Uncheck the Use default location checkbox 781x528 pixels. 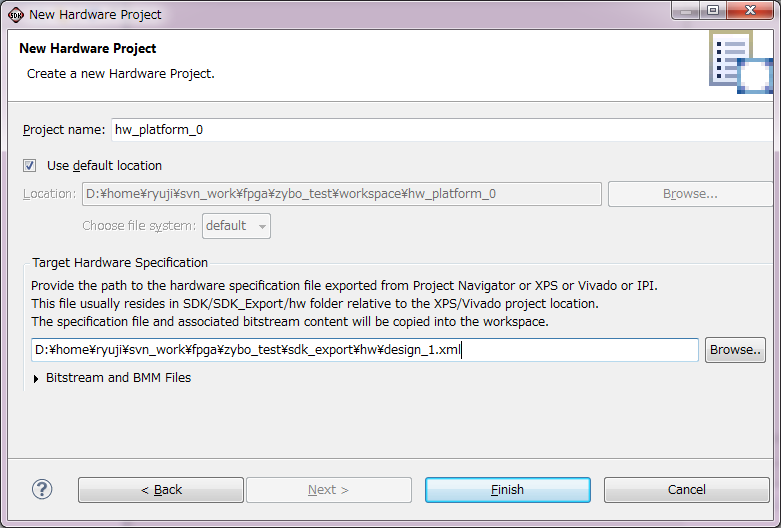pyautogui.click(x=29, y=165)
